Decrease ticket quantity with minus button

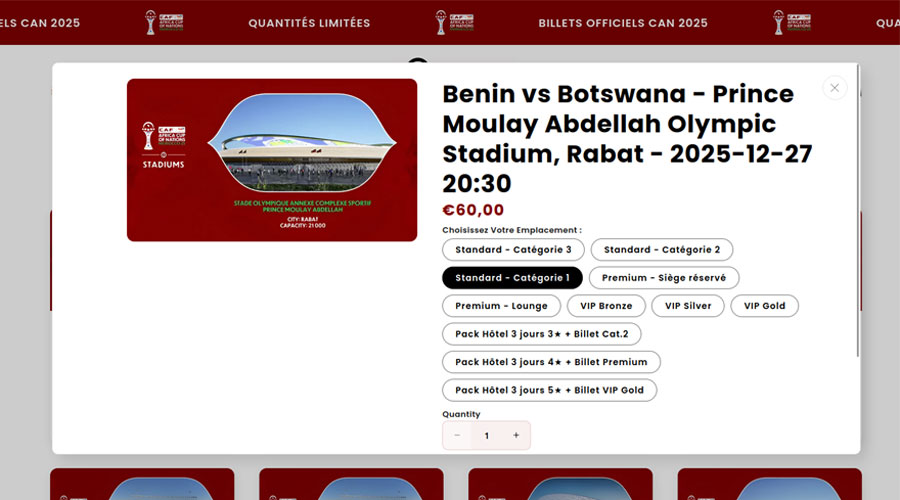[457, 435]
